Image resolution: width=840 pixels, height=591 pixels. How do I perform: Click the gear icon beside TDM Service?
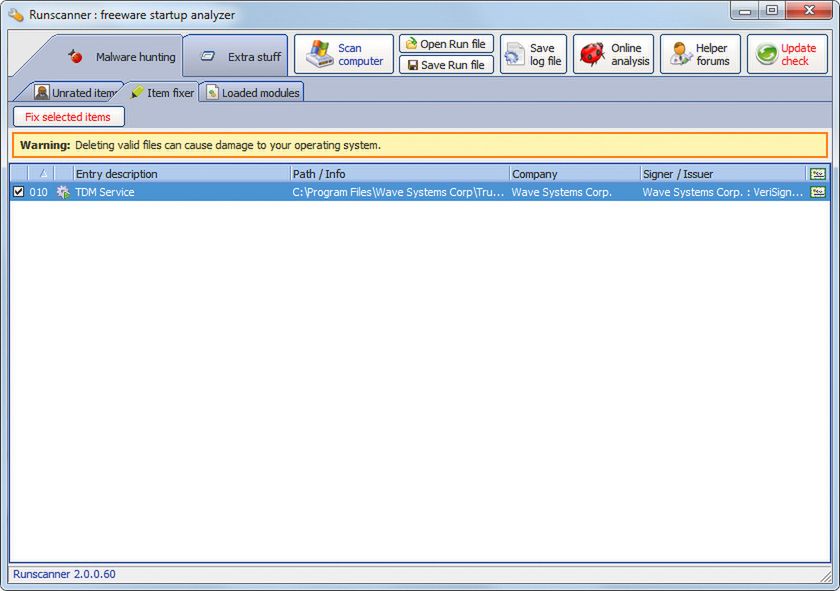[63, 192]
